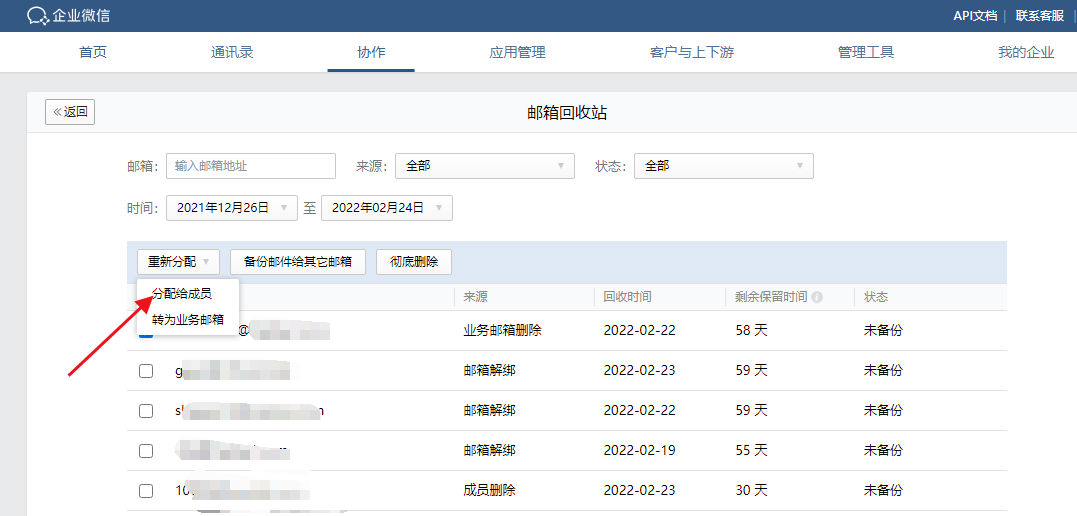Select checkbox of the 成员删除 row

(x=146, y=491)
